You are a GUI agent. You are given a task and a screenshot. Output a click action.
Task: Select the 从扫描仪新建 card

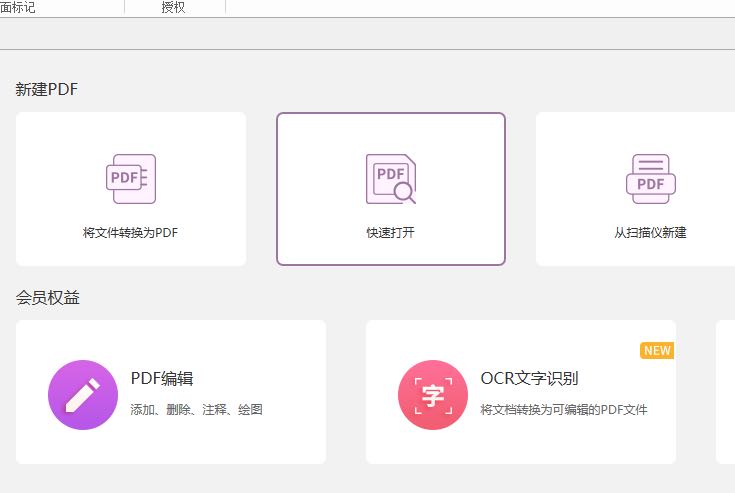click(636, 189)
